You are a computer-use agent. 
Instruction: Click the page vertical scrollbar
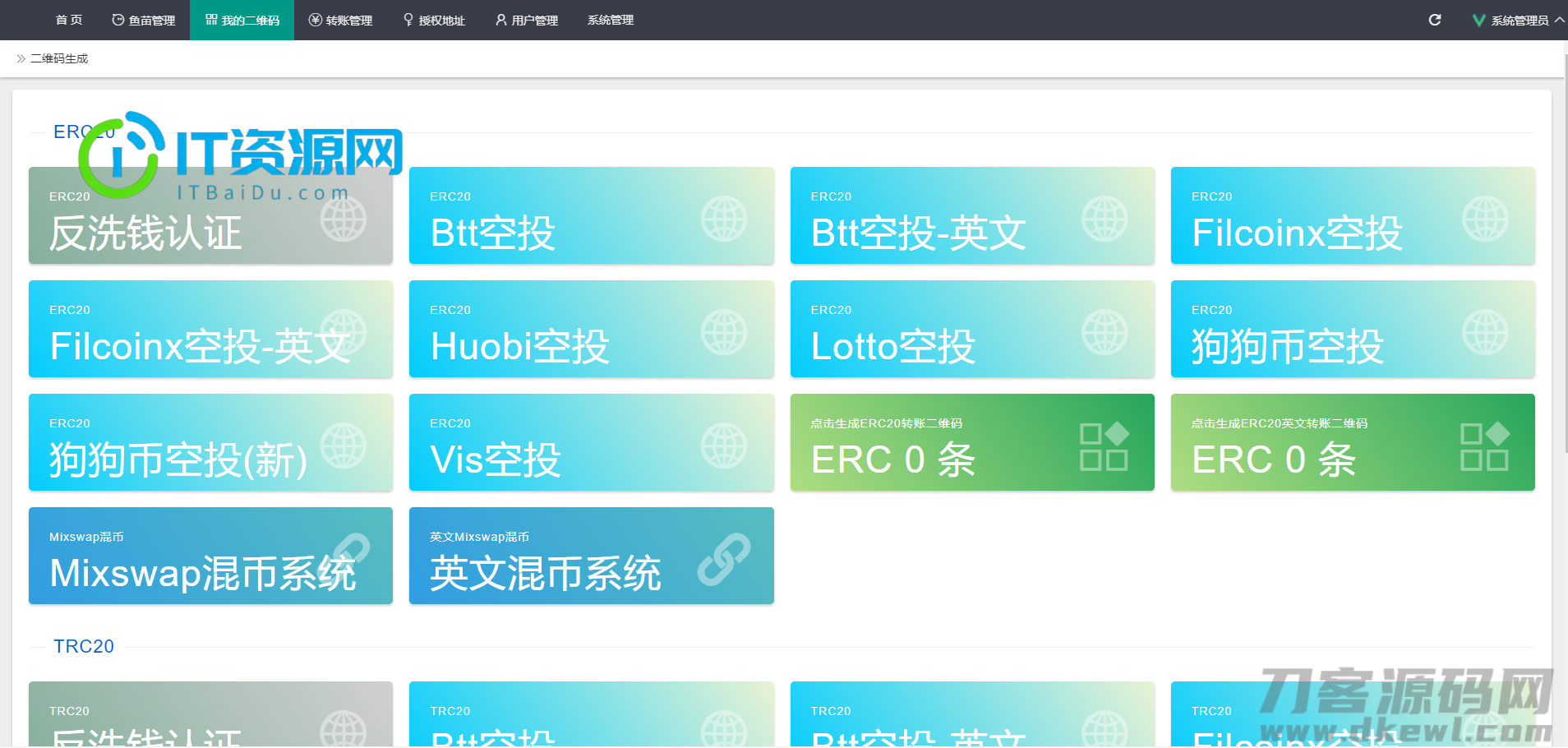tap(1565, 255)
